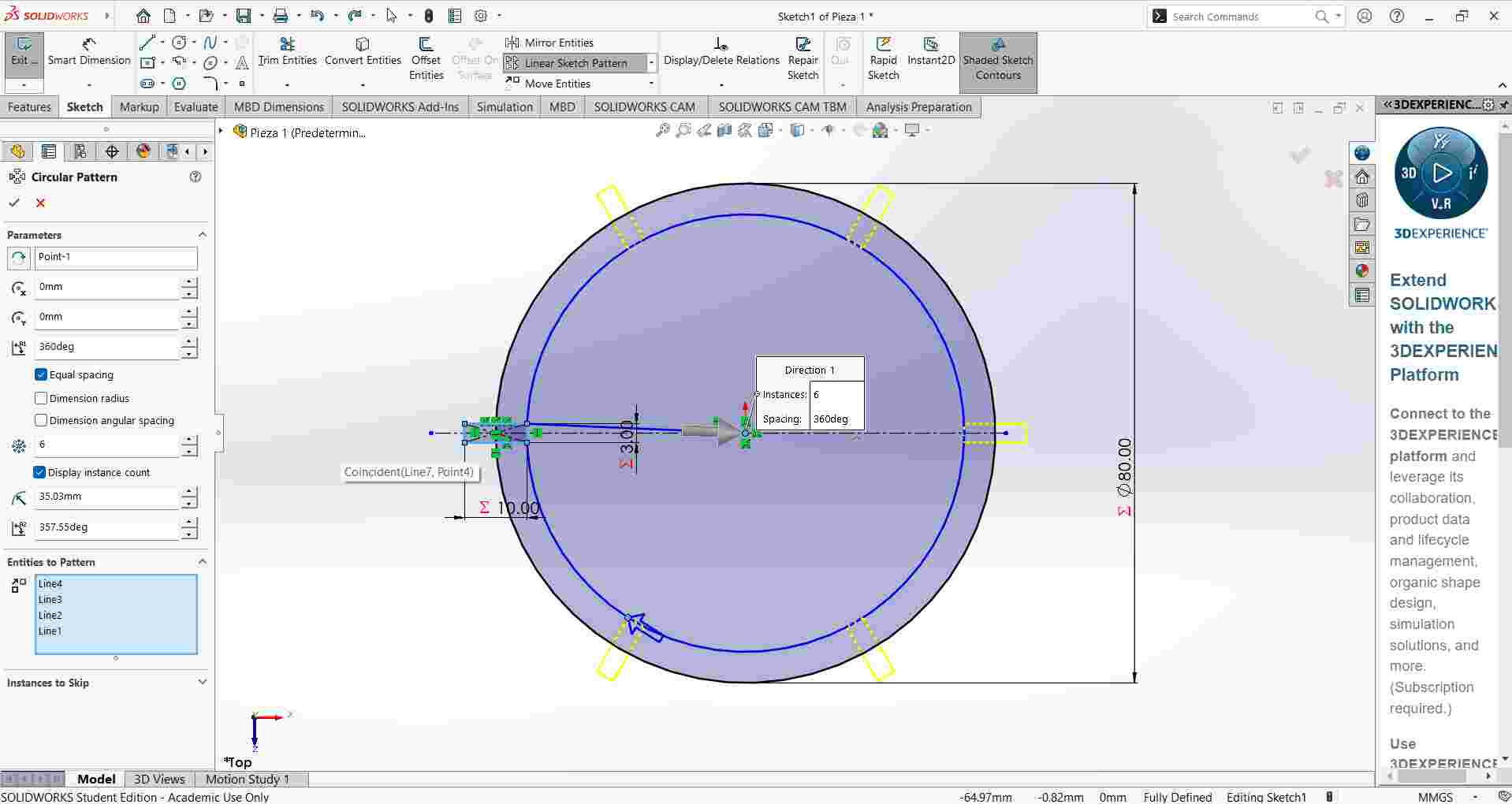Open Display/Delete Relations
Screen dimensions: 1512x804
[x=721, y=52]
